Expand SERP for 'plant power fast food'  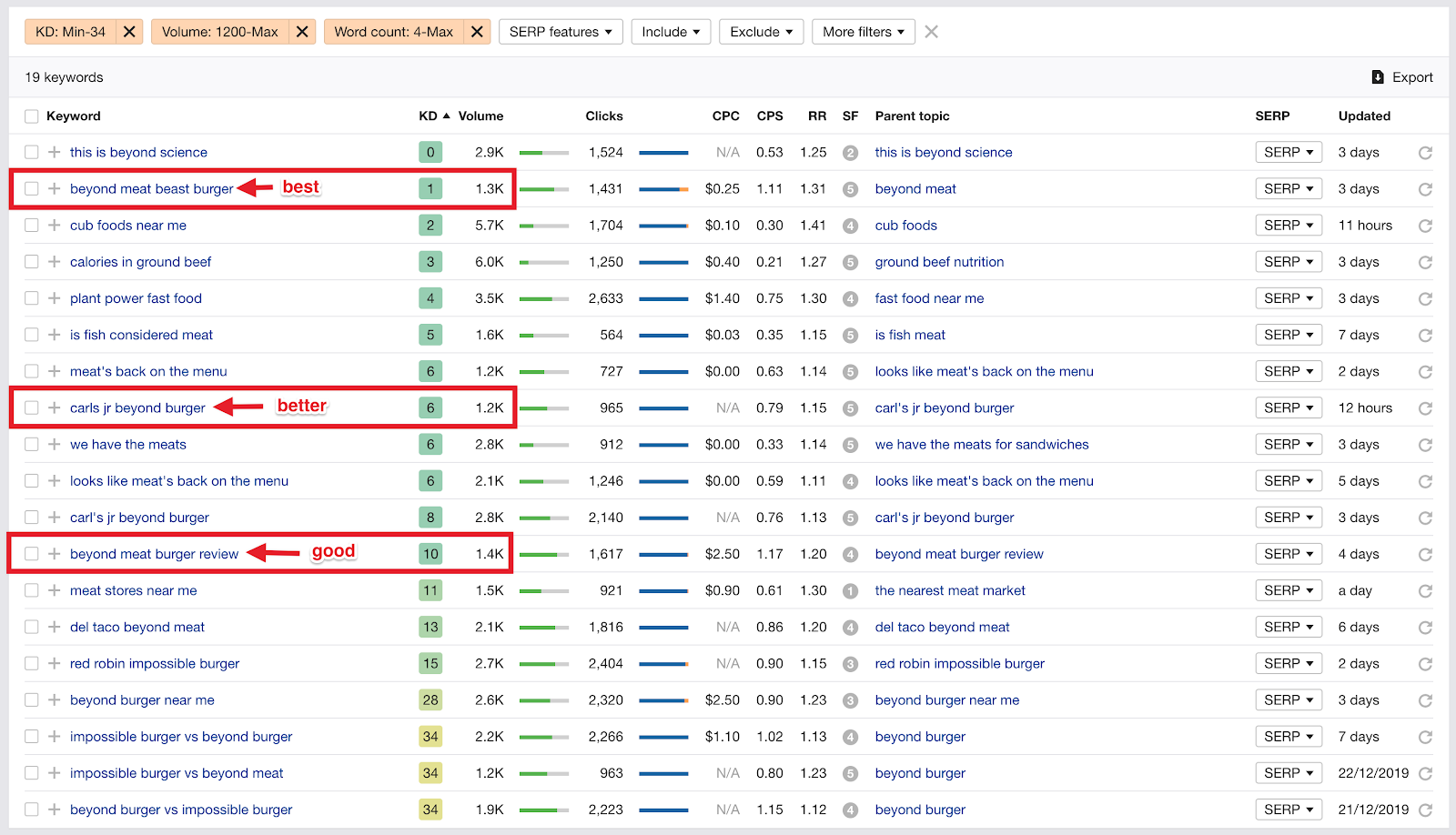point(1289,297)
